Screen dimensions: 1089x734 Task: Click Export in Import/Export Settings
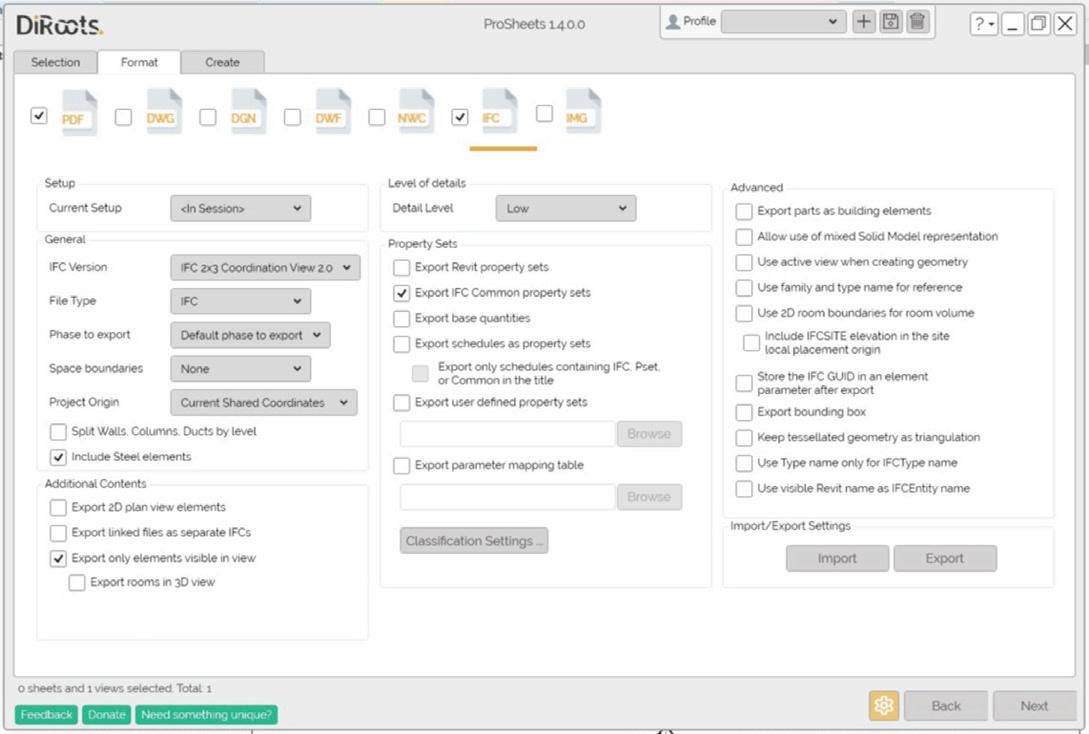pos(945,558)
